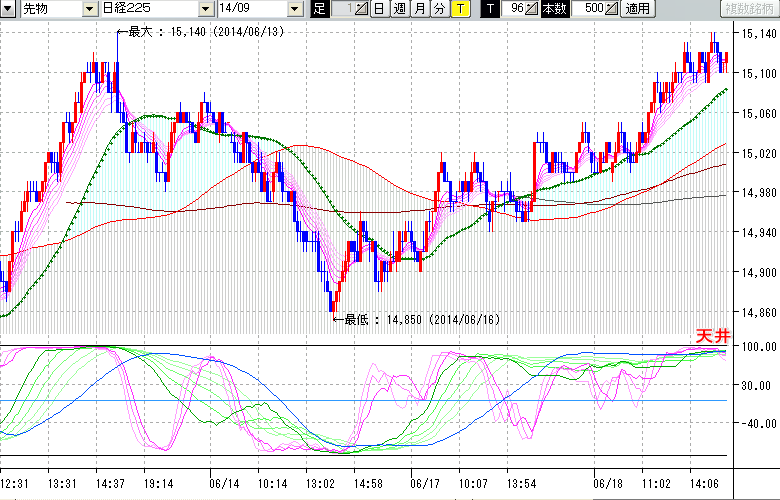Switch to monthly (月) candles

coord(419,9)
